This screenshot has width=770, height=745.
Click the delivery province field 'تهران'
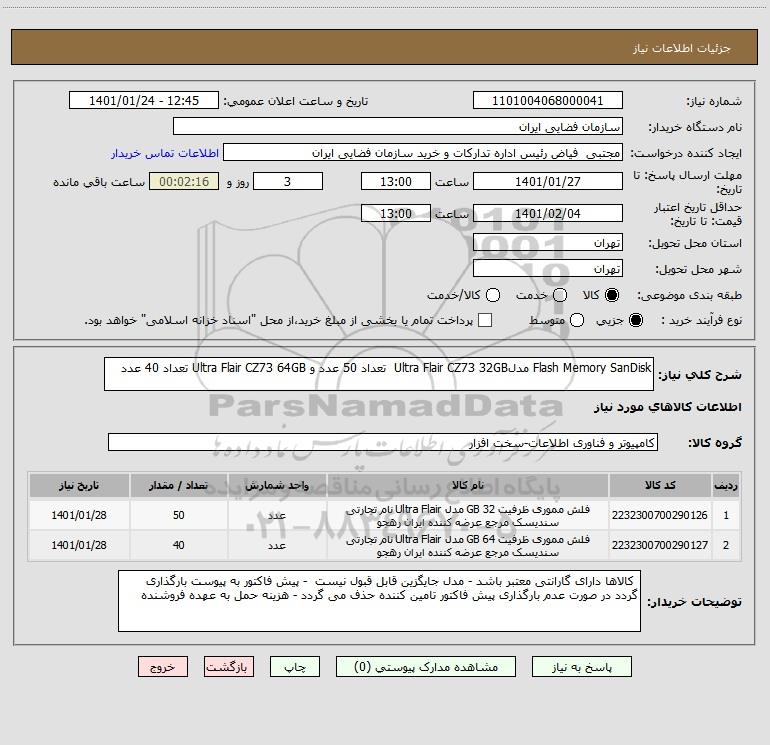pos(548,242)
